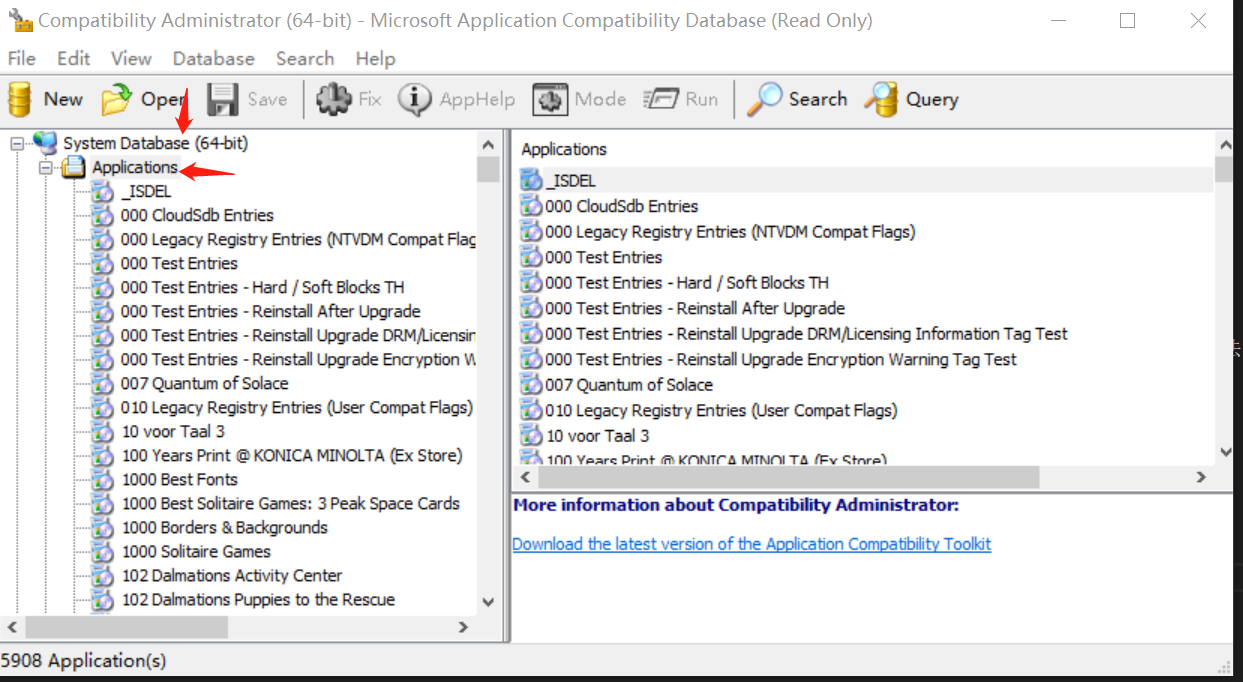
Task: Click the Query toolbar icon
Action: [881, 99]
